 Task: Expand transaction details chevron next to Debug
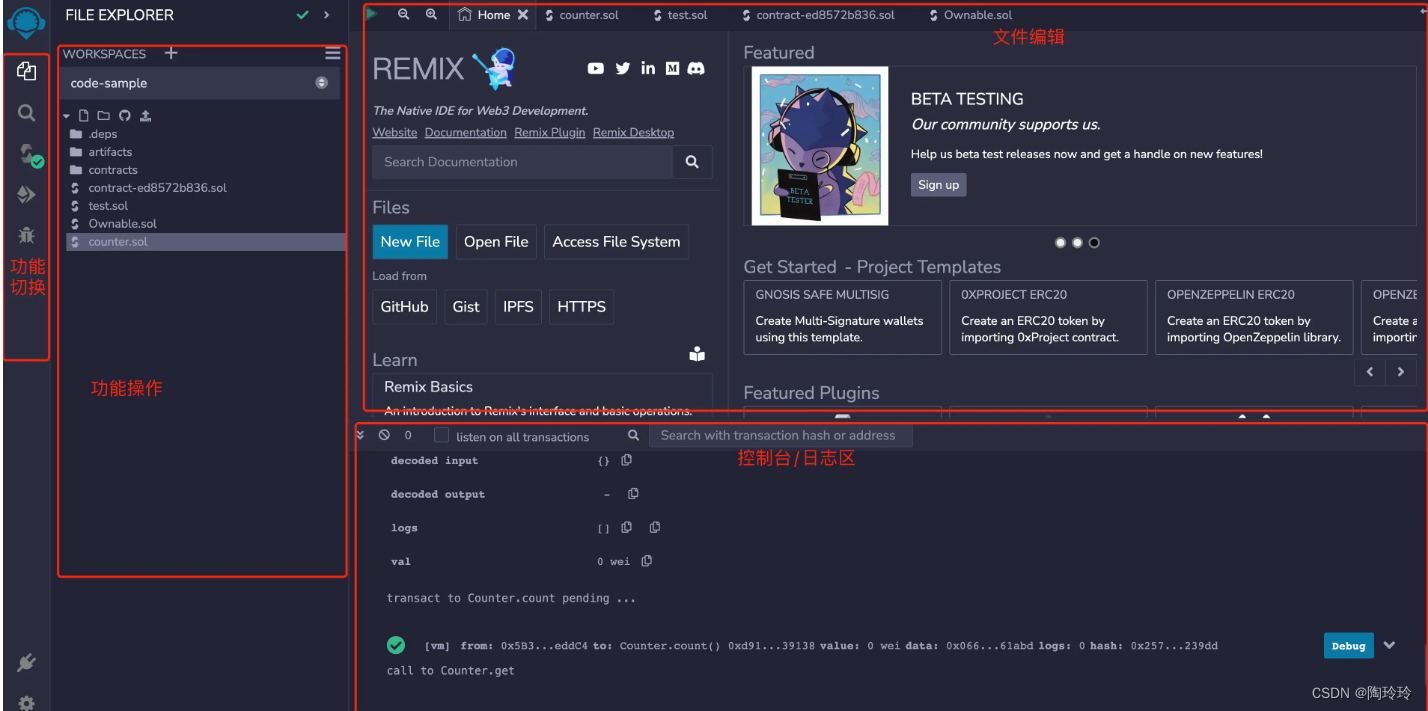click(1389, 646)
